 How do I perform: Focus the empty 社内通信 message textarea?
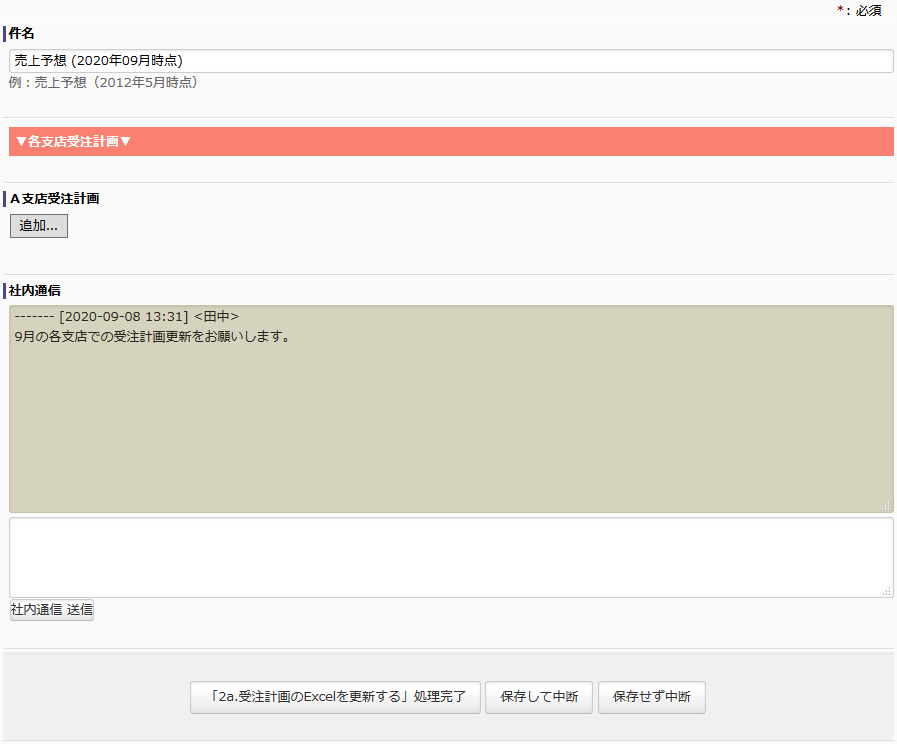tap(450, 557)
